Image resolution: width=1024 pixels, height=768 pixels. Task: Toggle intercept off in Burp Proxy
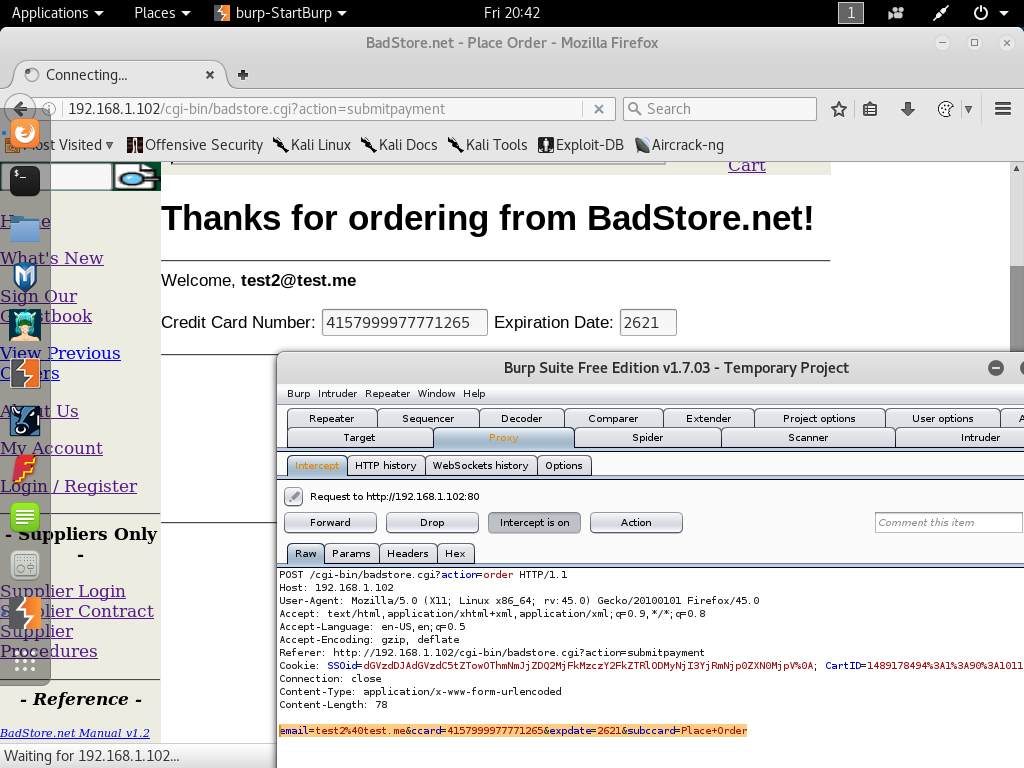(x=534, y=522)
